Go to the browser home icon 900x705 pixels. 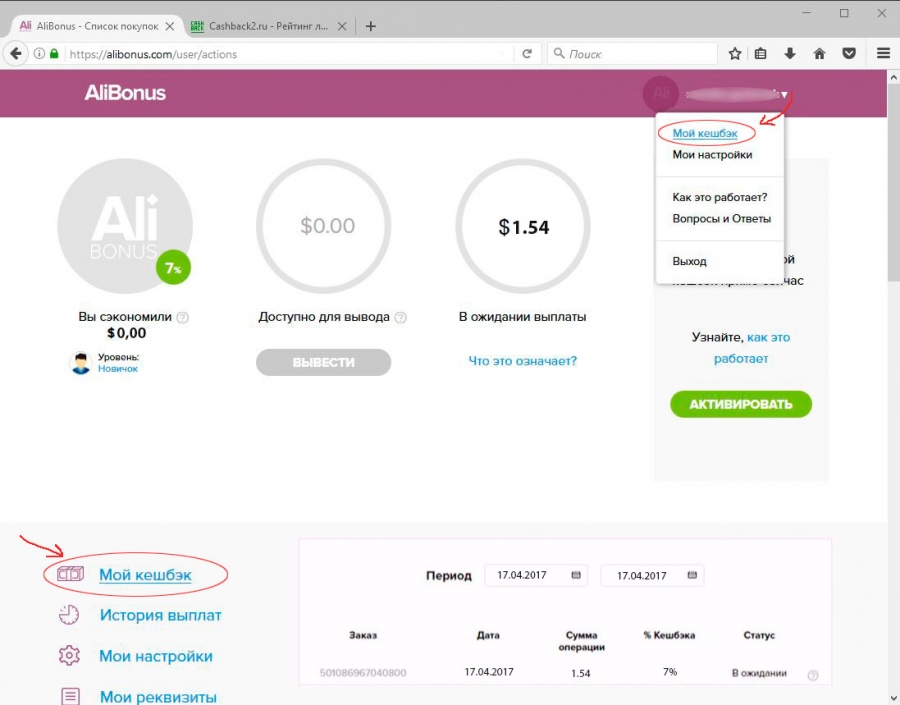point(820,54)
